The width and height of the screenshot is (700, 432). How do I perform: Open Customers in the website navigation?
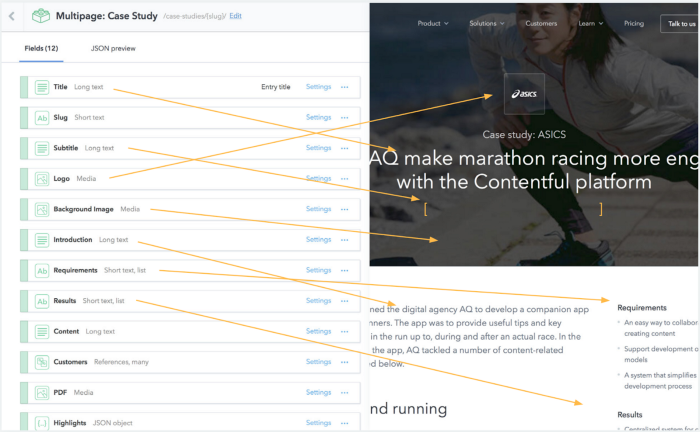[x=541, y=24]
